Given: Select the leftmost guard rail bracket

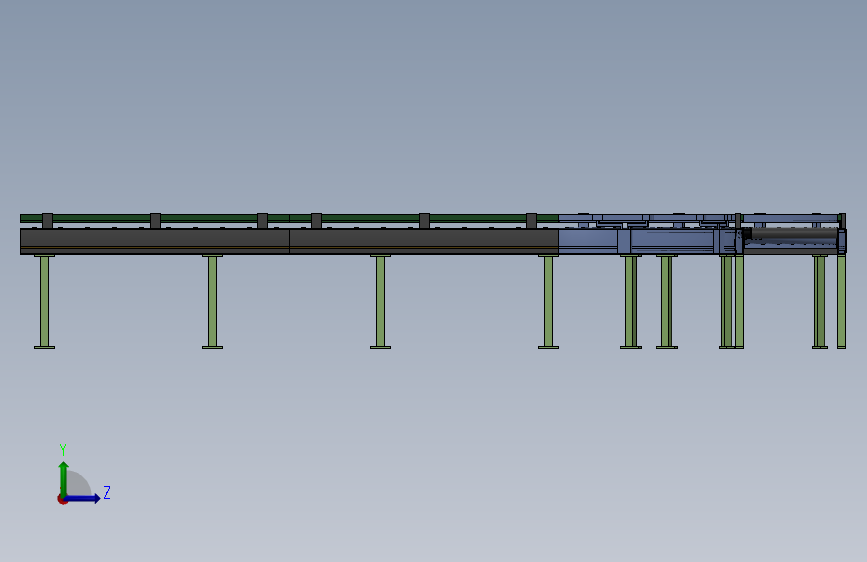Looking at the screenshot, I should point(48,221).
